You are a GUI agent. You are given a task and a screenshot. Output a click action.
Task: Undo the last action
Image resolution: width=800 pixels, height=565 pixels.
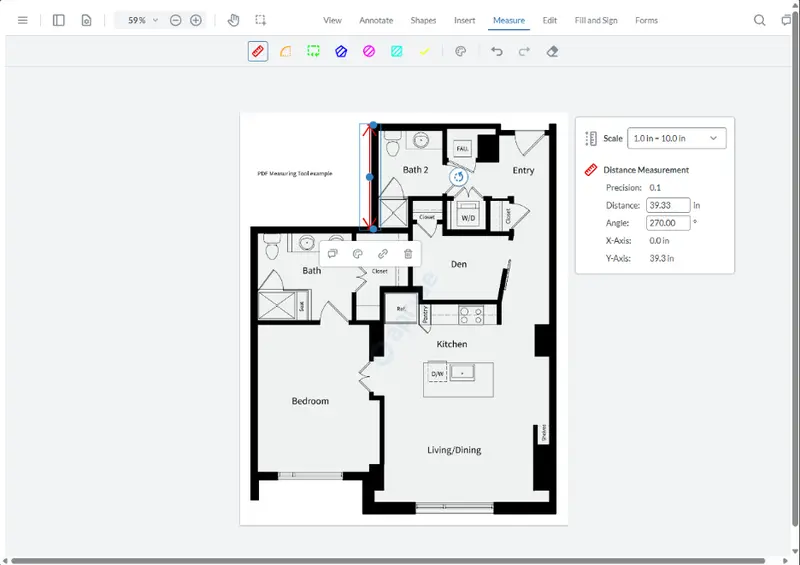point(496,52)
